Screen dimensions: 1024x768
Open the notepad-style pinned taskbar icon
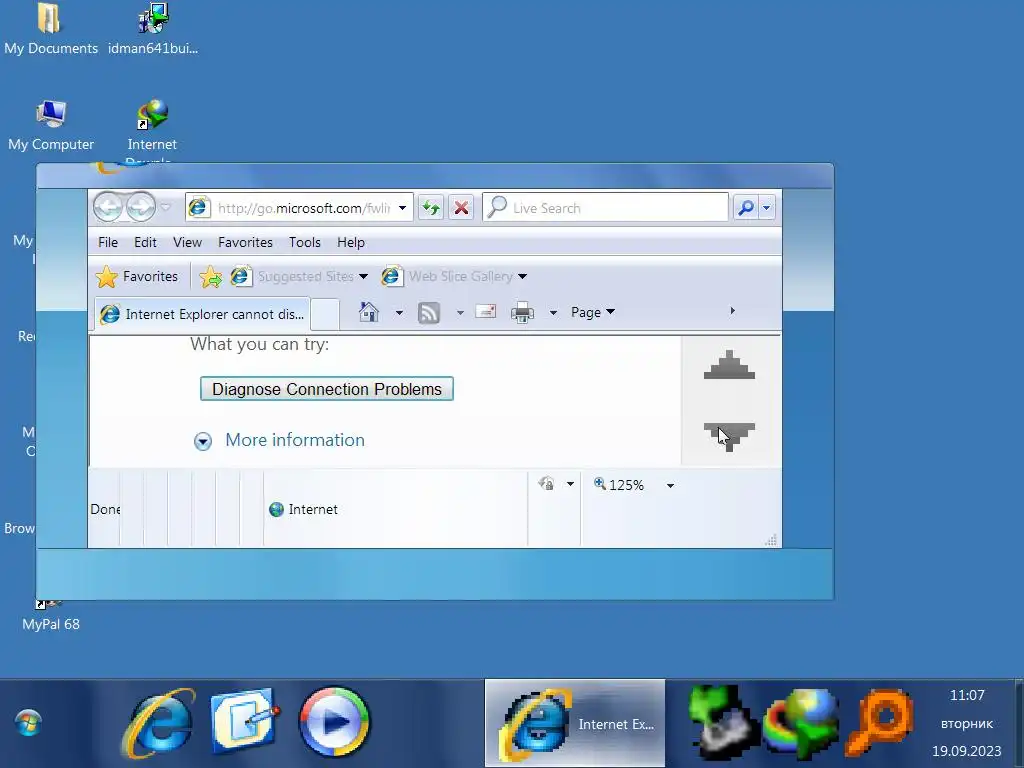[245, 722]
